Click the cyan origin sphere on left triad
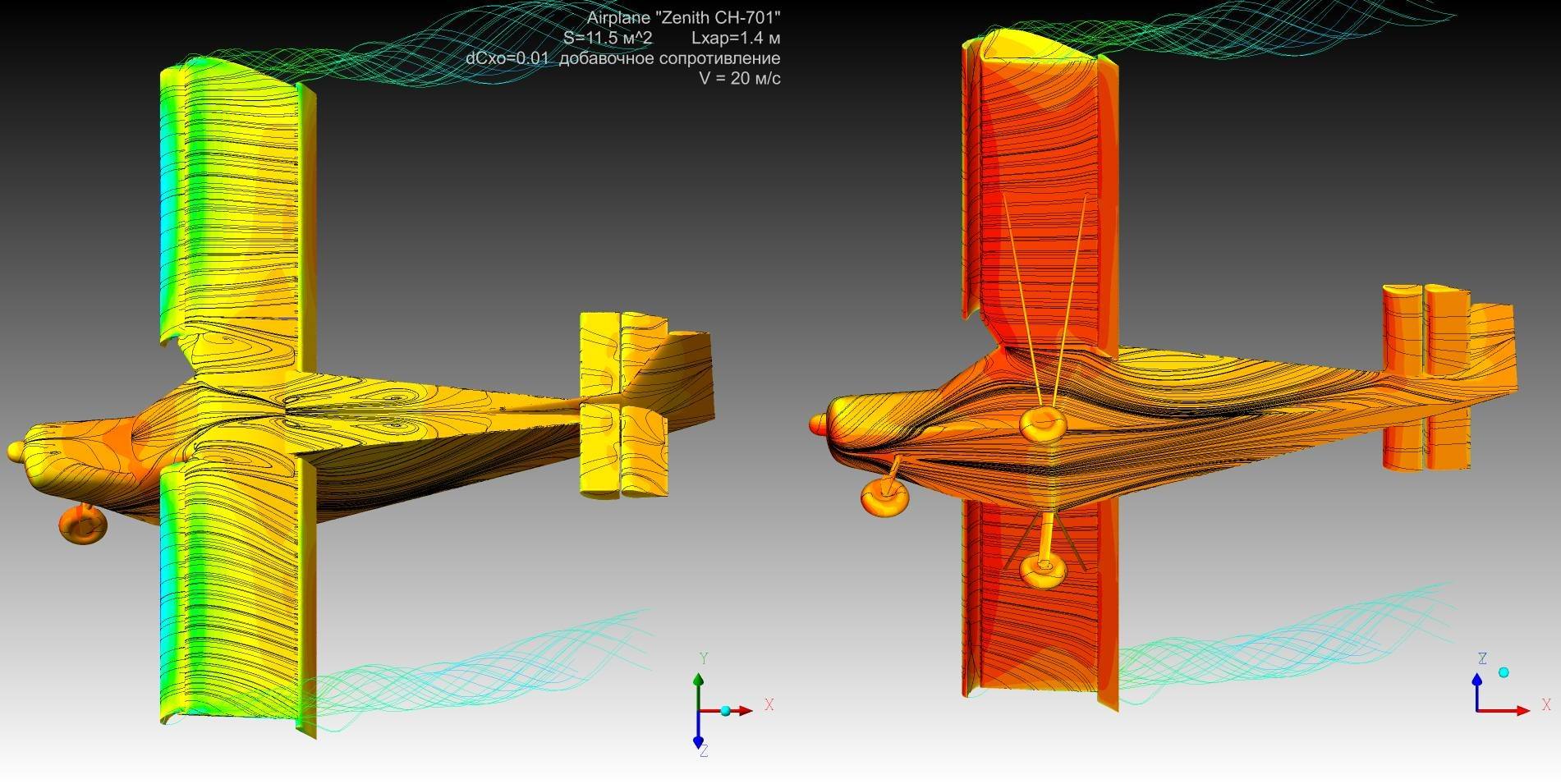This screenshot has height=784, width=1561. (726, 711)
